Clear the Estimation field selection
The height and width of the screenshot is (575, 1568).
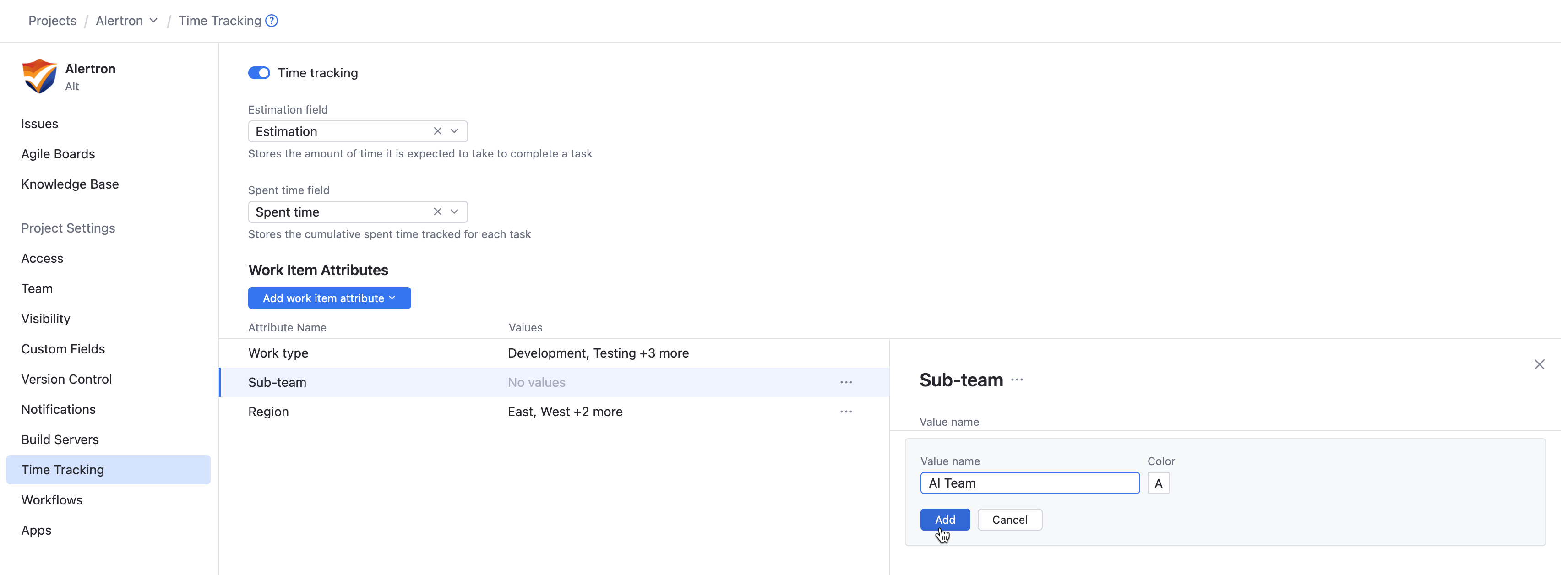click(x=437, y=131)
